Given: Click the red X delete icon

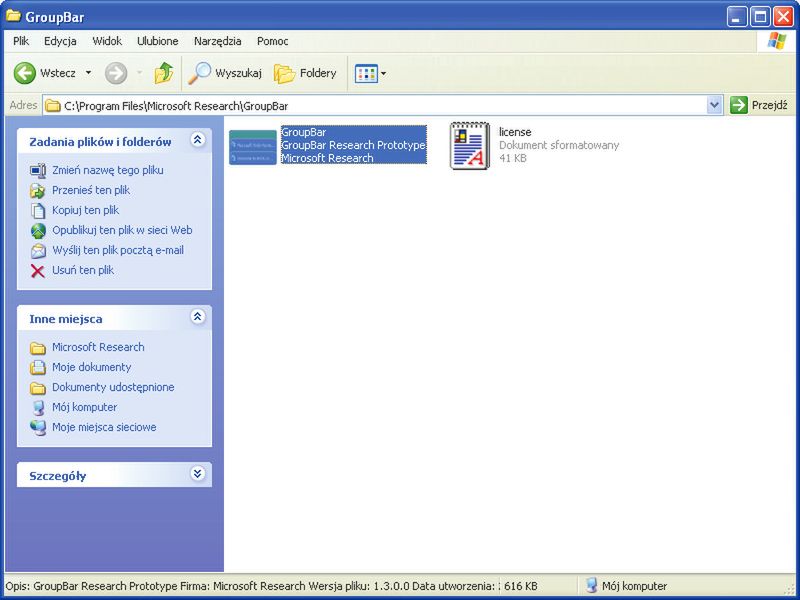Looking at the screenshot, I should (38, 270).
